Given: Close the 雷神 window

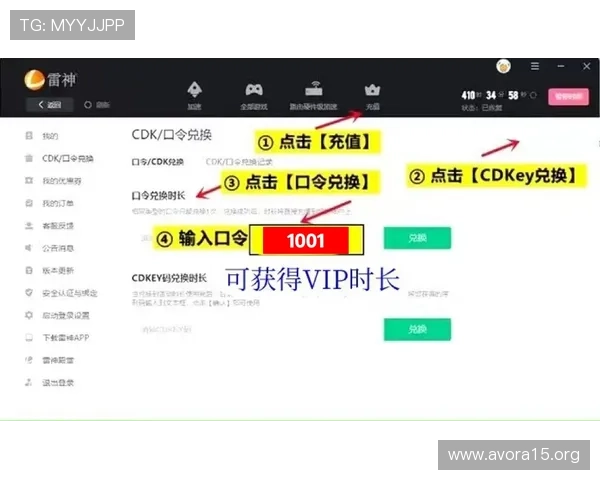Looking at the screenshot, I should point(586,66).
